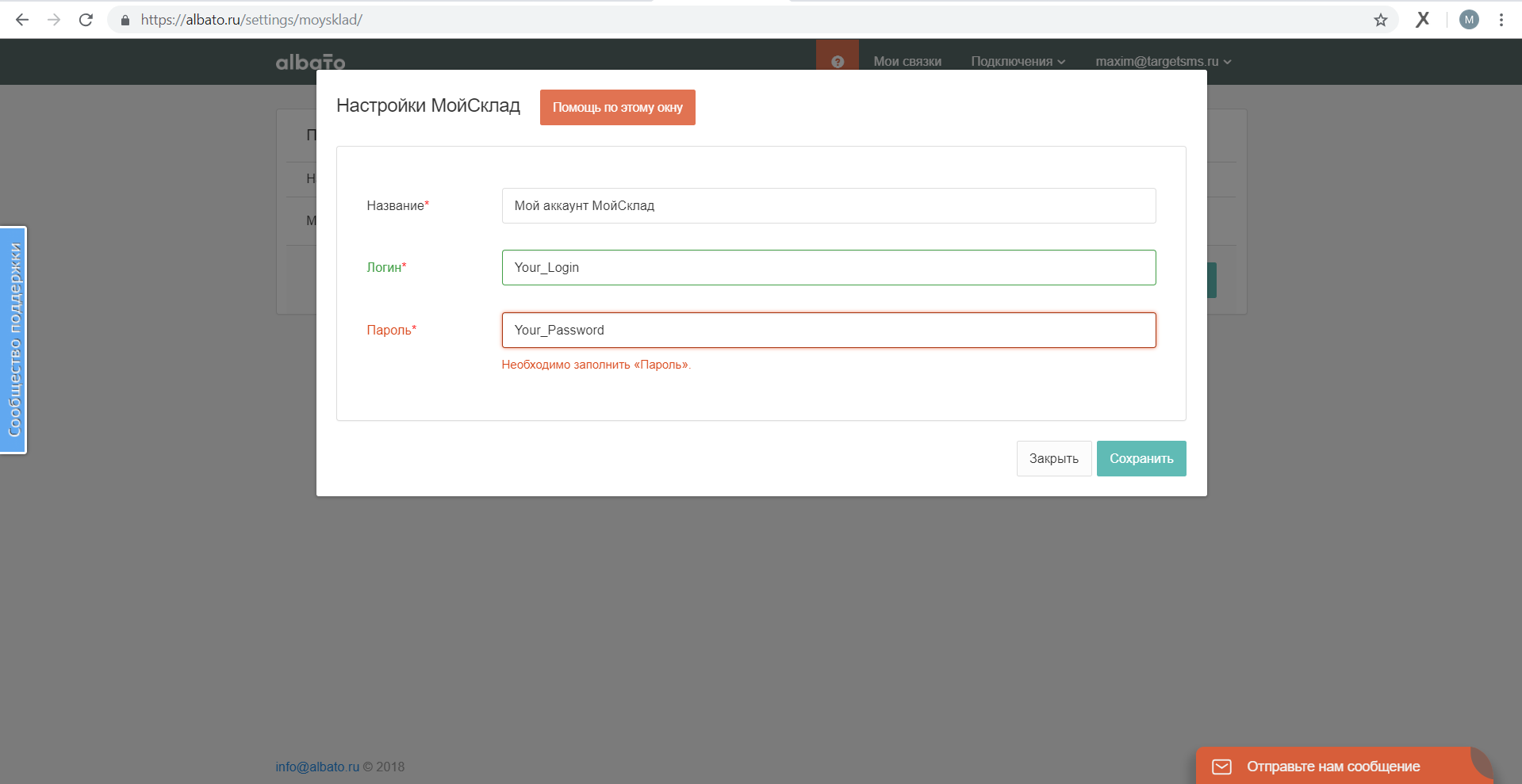Image resolution: width=1522 pixels, height=784 pixels.
Task: Click the Пароль field label
Action: click(391, 331)
